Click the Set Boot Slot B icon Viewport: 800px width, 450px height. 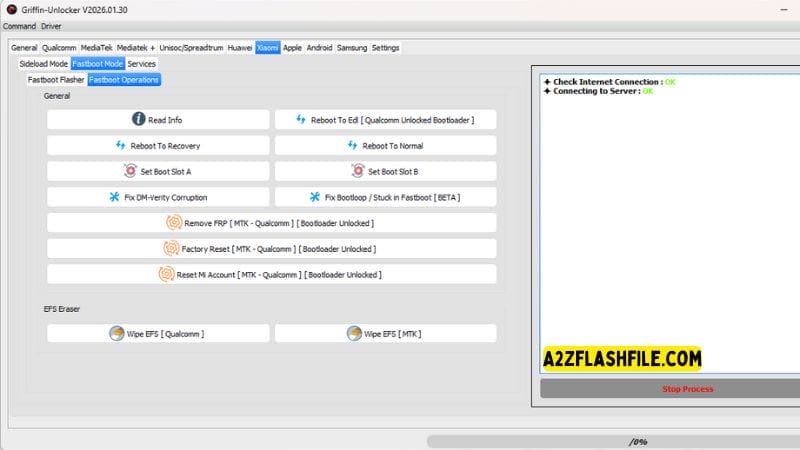(x=358, y=170)
